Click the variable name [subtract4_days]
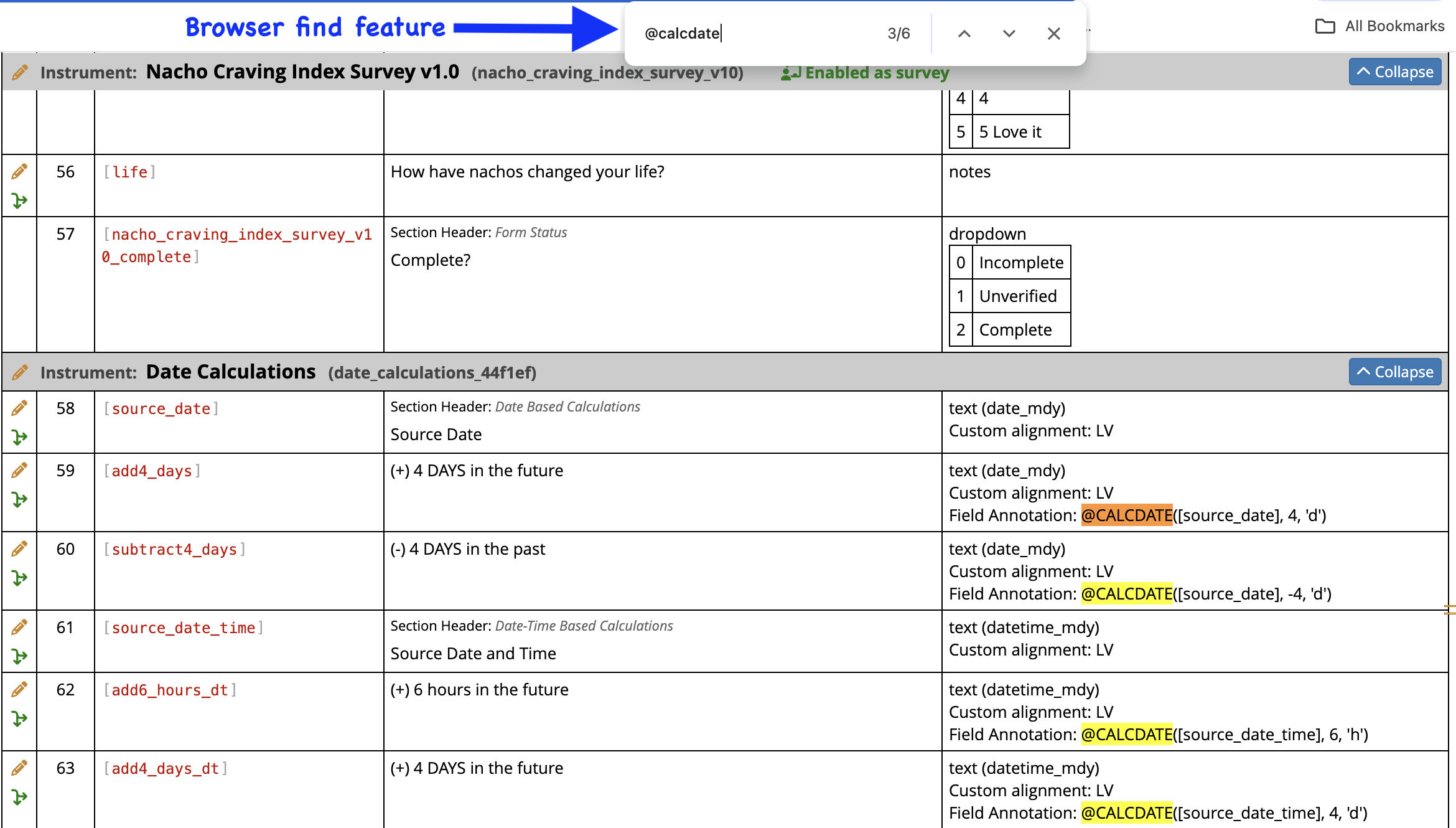The image size is (1456, 828). (174, 549)
